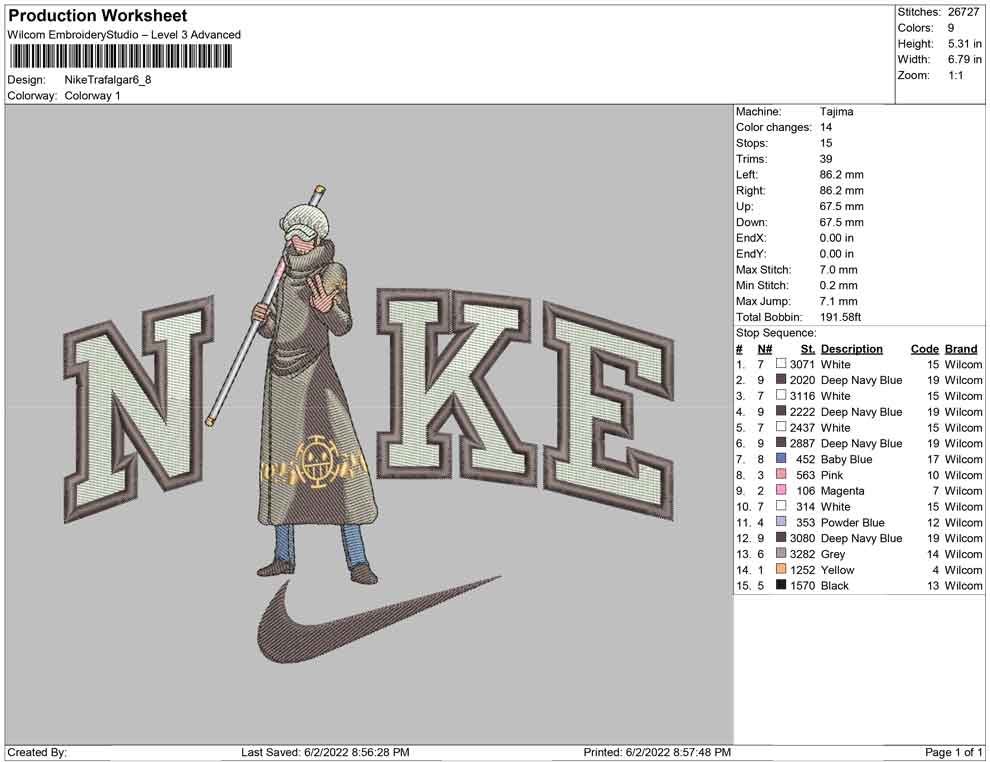Click the 'Created By:' footer label
990x762 pixels.
click(x=37, y=752)
